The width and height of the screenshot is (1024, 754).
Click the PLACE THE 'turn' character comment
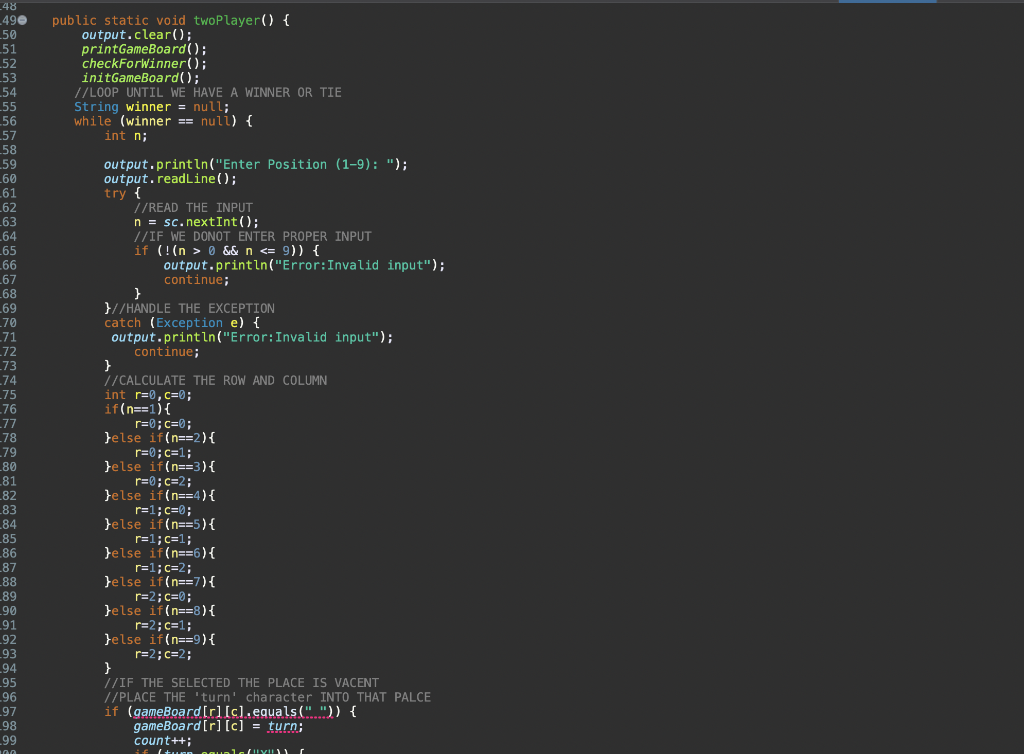(x=268, y=697)
